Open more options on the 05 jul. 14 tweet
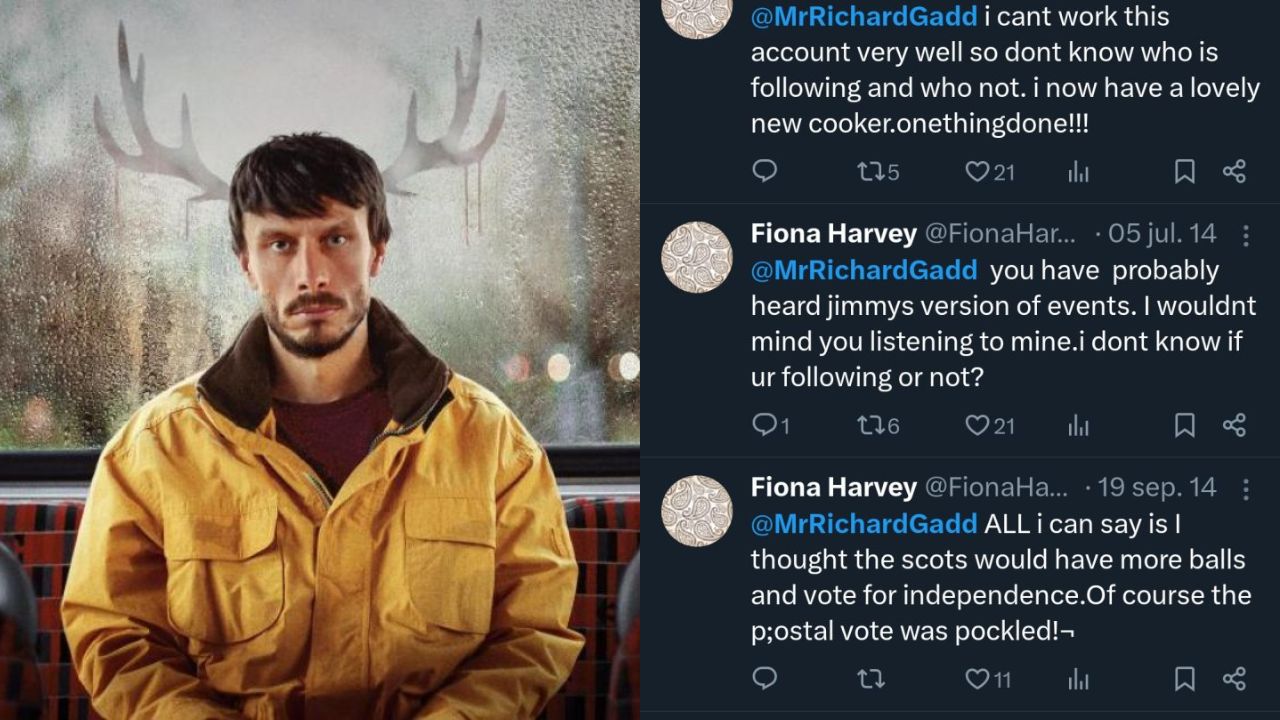The height and width of the screenshot is (720, 1280). [1246, 235]
